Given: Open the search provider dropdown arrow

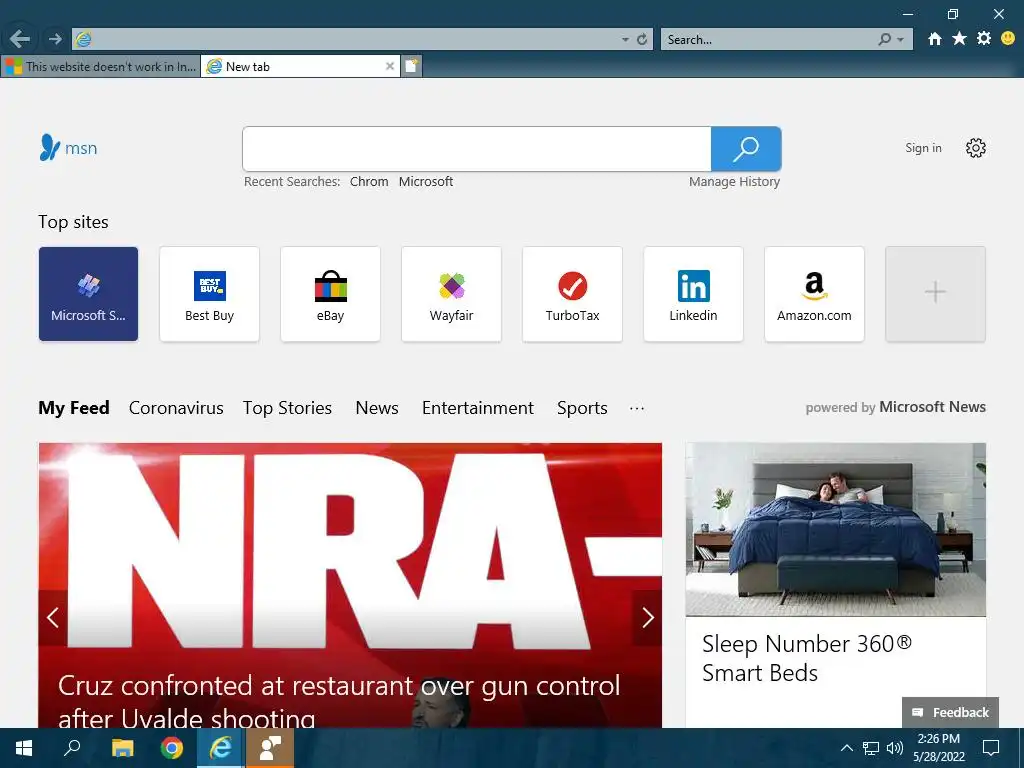Looking at the screenshot, I should [x=901, y=40].
